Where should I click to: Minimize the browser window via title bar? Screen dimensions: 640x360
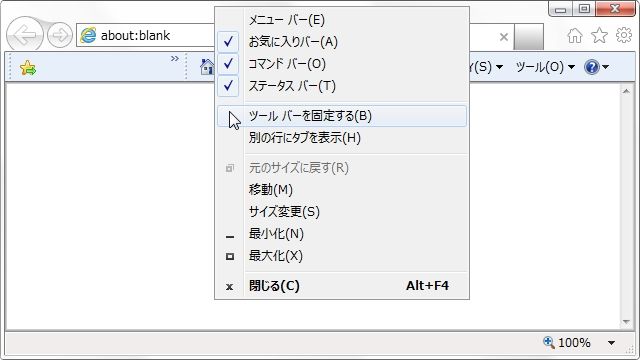click(560, 9)
